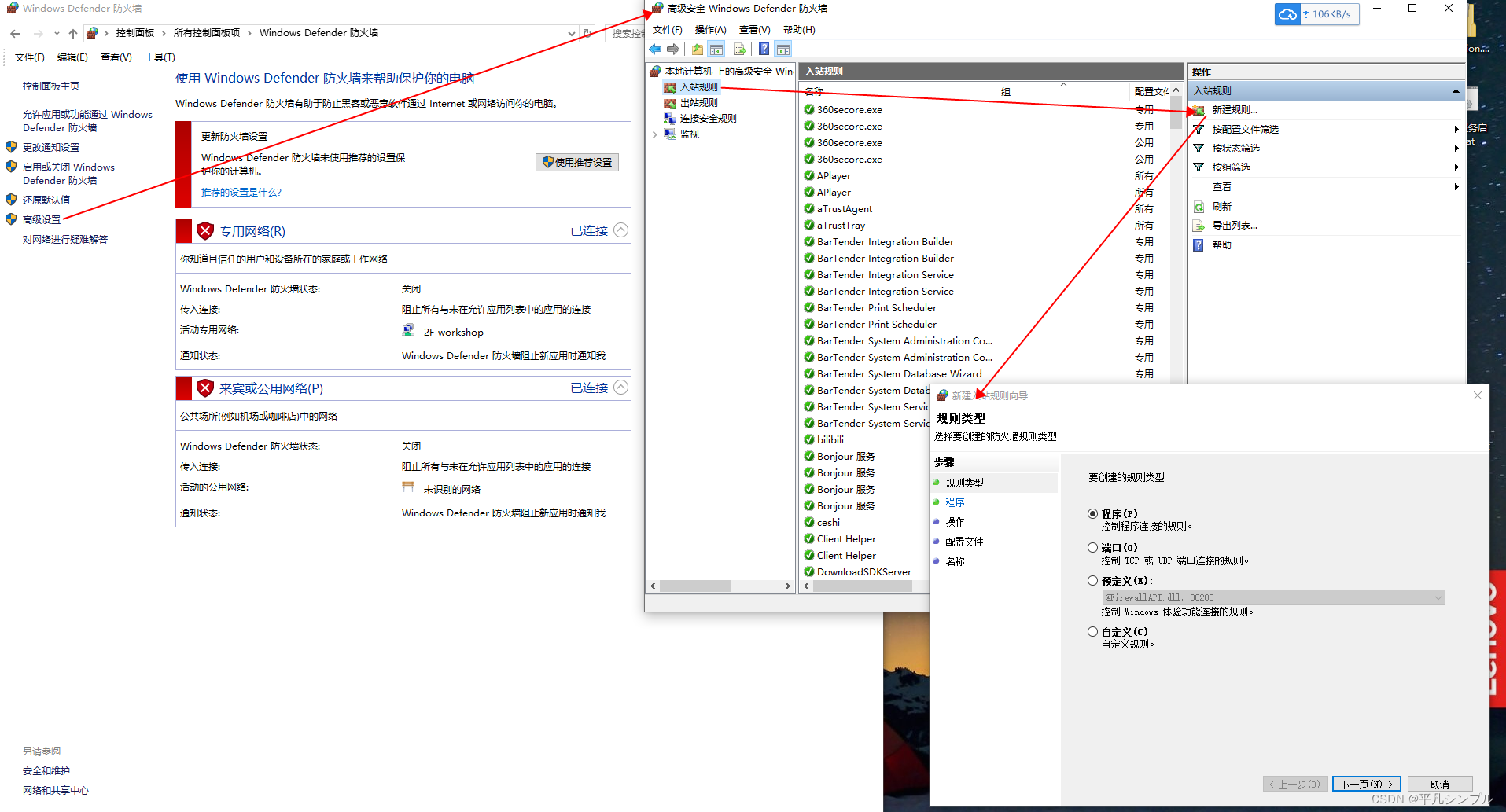Toggle the show/hide action pane toolbar icon
This screenshot has height=812, width=1506.
point(783,50)
